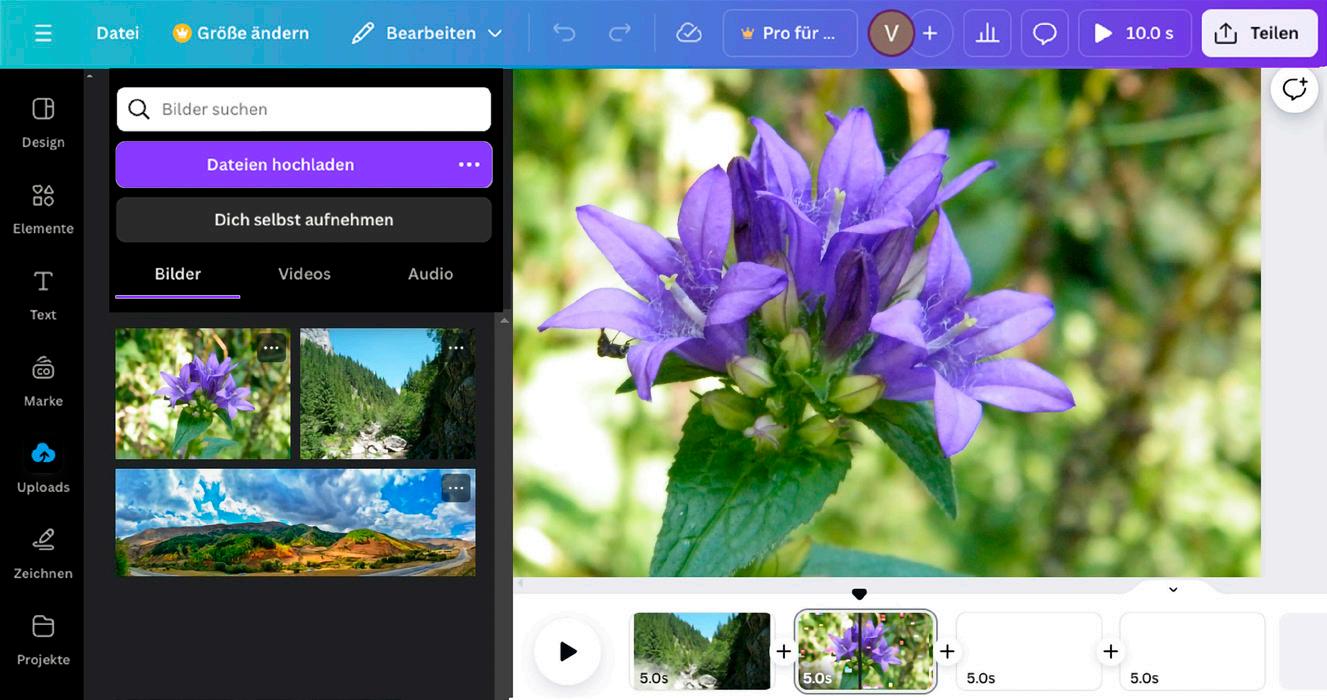Click the Pro für upgrade button
The height and width of the screenshot is (700, 1327).
coord(790,33)
